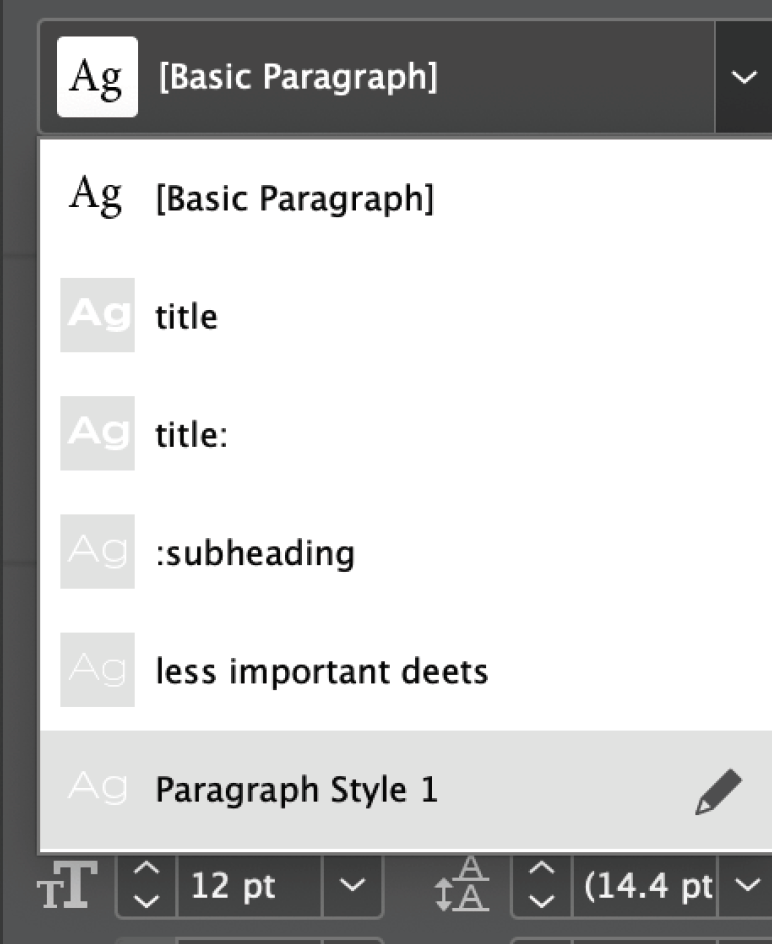Click the Ag preview thumbnail beside 'title'
The image size is (772, 944).
(x=97, y=315)
